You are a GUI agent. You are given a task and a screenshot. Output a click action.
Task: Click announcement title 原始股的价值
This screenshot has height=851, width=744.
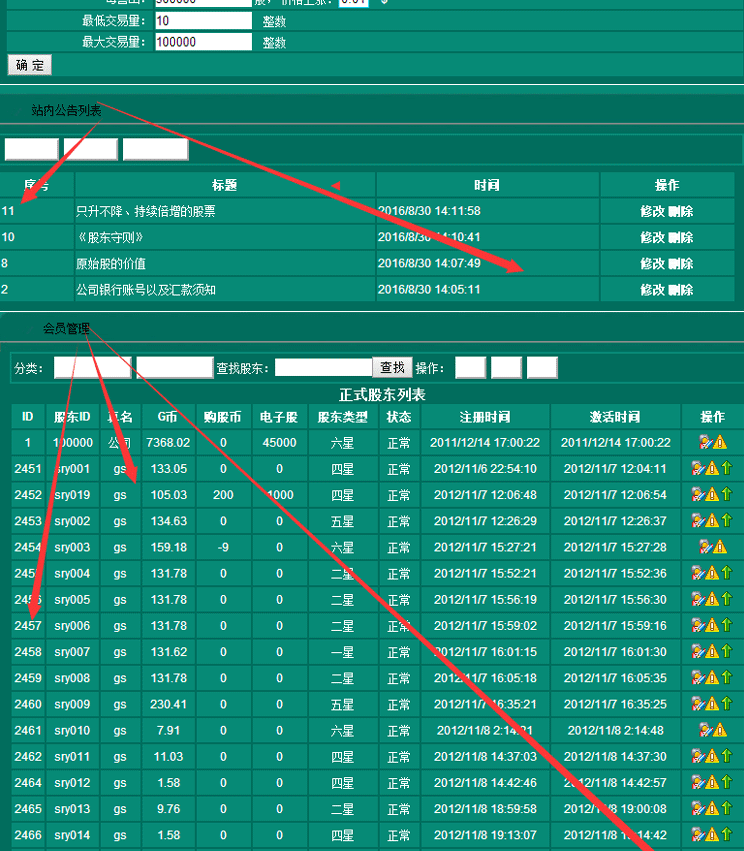(x=111, y=264)
